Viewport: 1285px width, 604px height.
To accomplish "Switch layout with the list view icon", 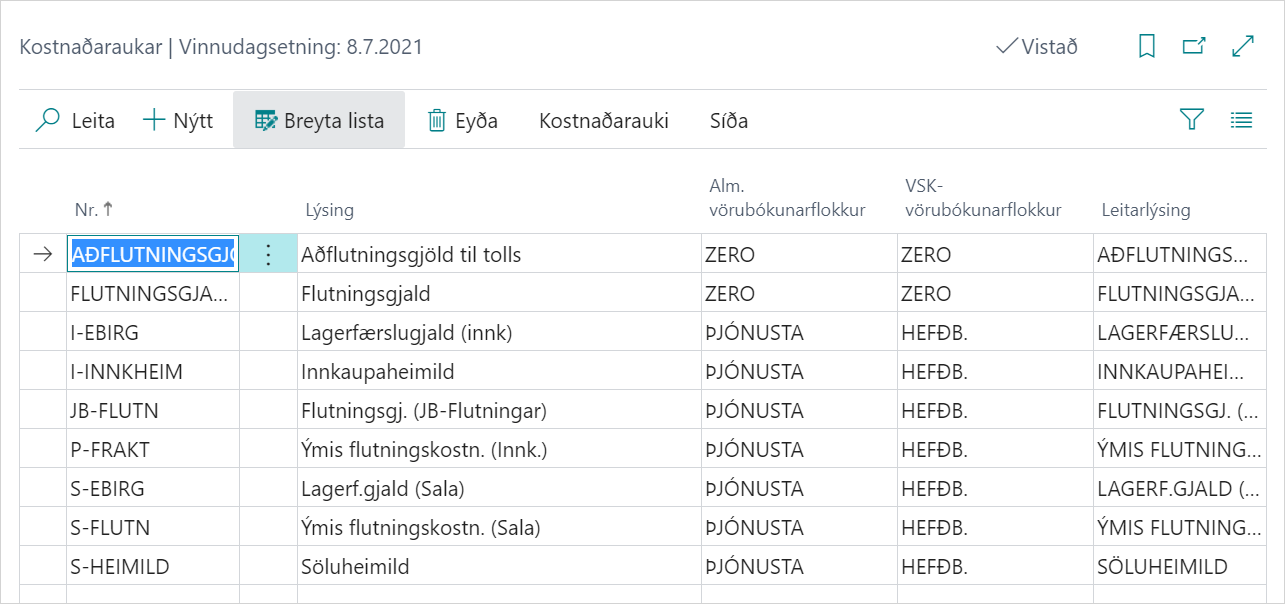I will click(1241, 120).
